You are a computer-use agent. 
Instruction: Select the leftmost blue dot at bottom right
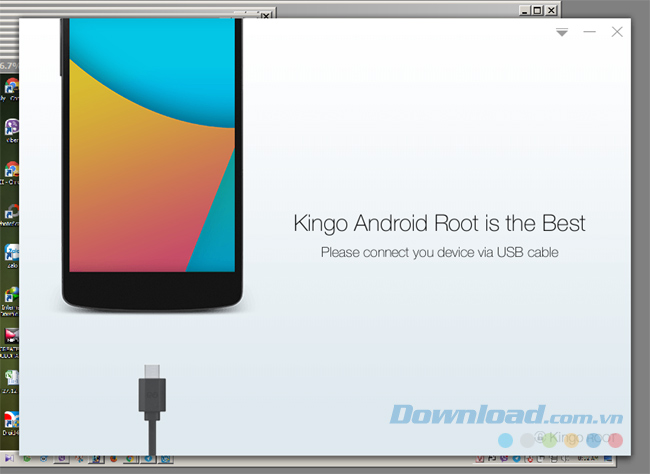click(x=506, y=440)
